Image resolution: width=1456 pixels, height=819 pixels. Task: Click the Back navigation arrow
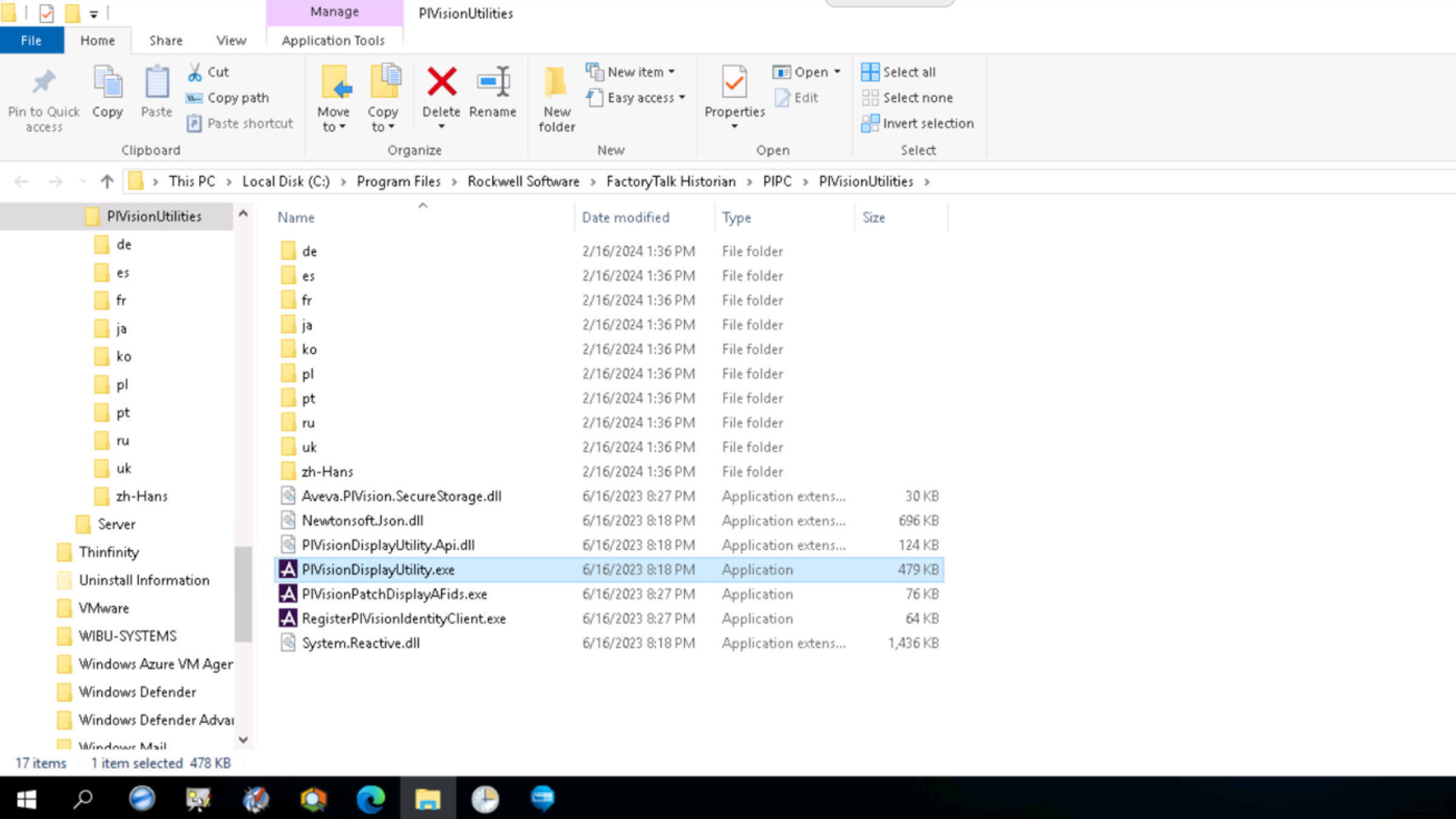22,181
